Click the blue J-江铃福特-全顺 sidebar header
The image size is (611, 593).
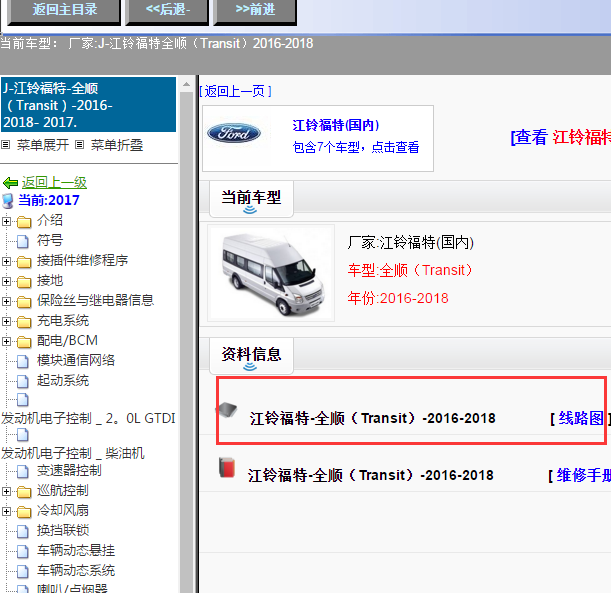pos(88,105)
